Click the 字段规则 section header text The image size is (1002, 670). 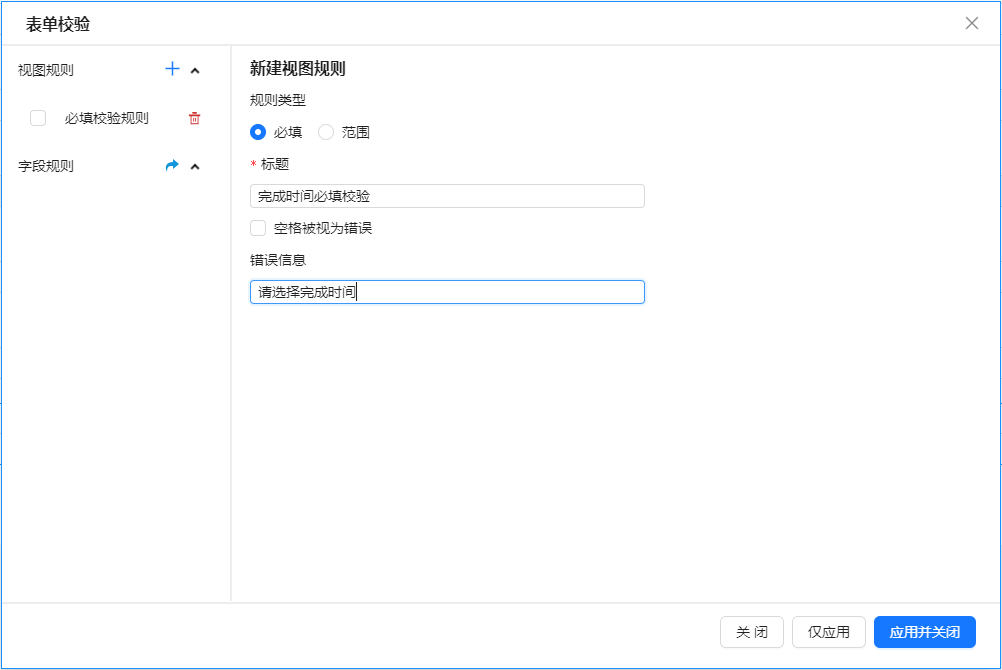46,166
